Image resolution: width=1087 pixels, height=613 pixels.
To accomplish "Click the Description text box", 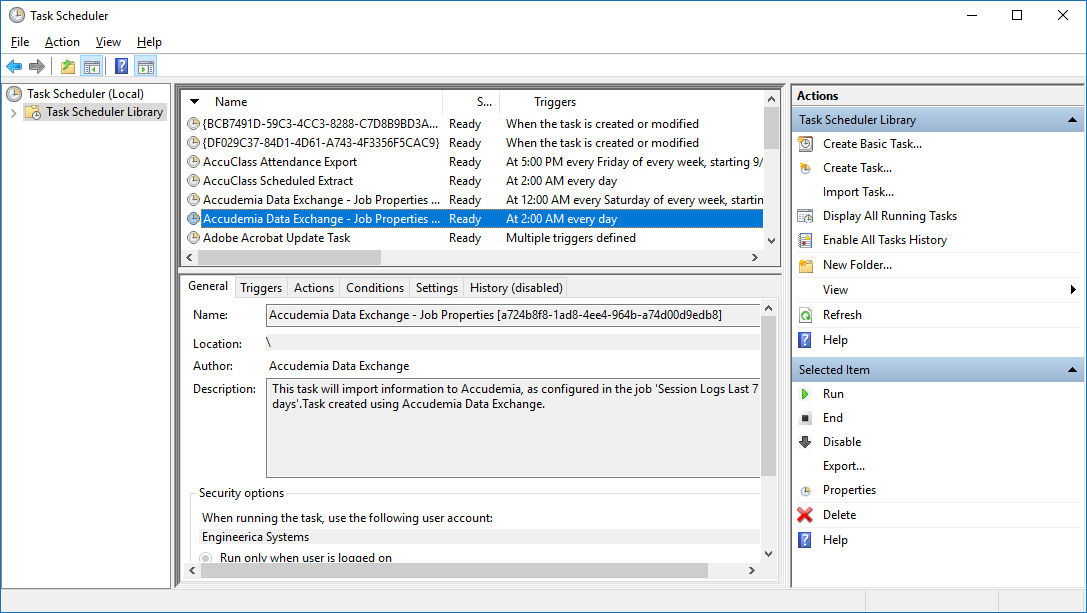I will tap(512, 428).
